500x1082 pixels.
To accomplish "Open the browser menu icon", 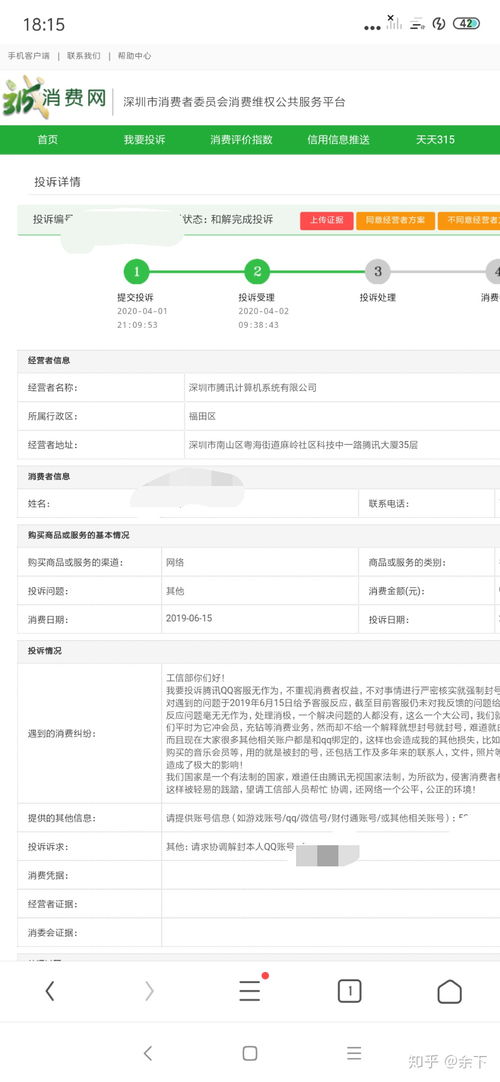I will pyautogui.click(x=250, y=991).
